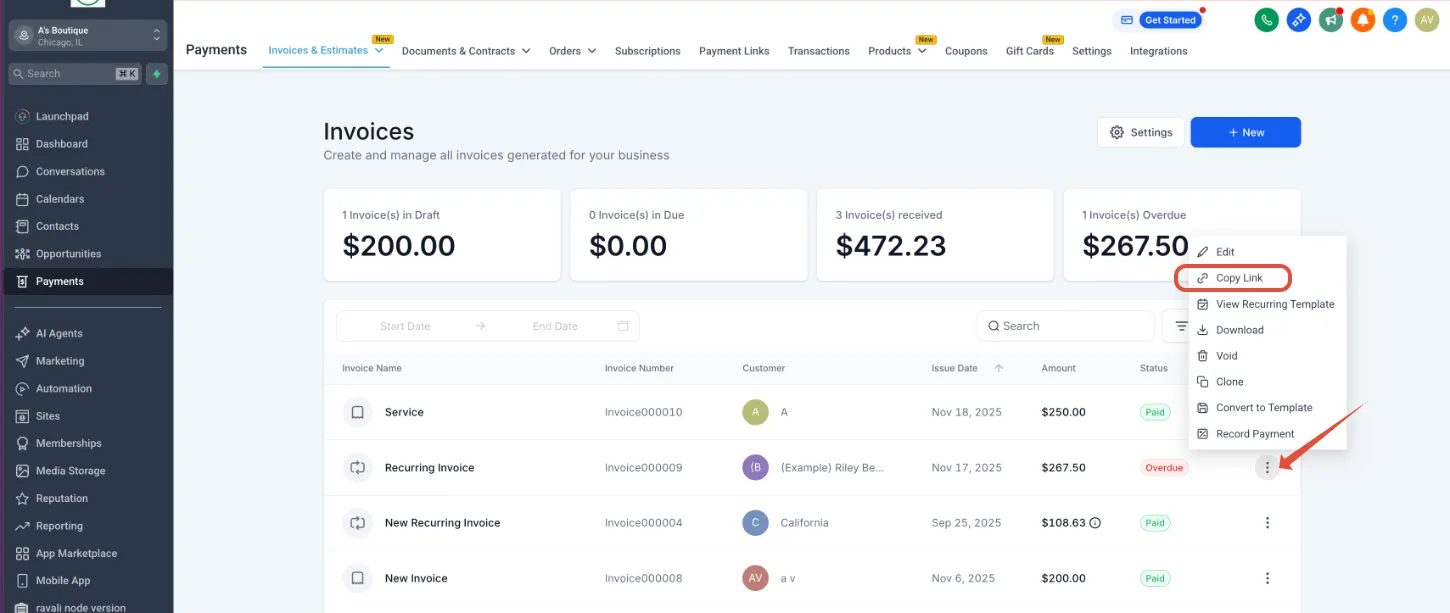Click the filter icon beside the search box
Image resolution: width=1450 pixels, height=613 pixels.
(1181, 326)
